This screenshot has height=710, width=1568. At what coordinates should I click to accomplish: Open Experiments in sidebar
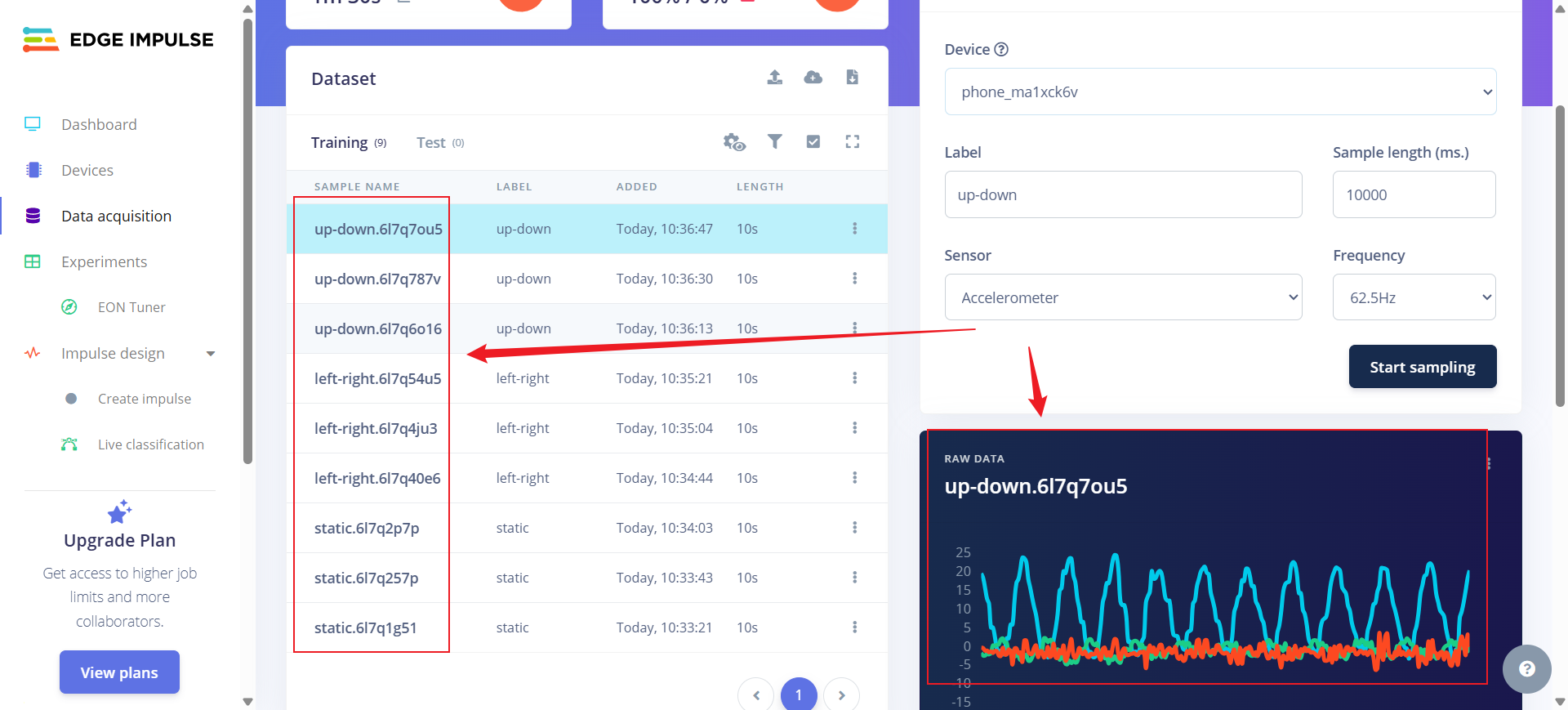coord(104,261)
